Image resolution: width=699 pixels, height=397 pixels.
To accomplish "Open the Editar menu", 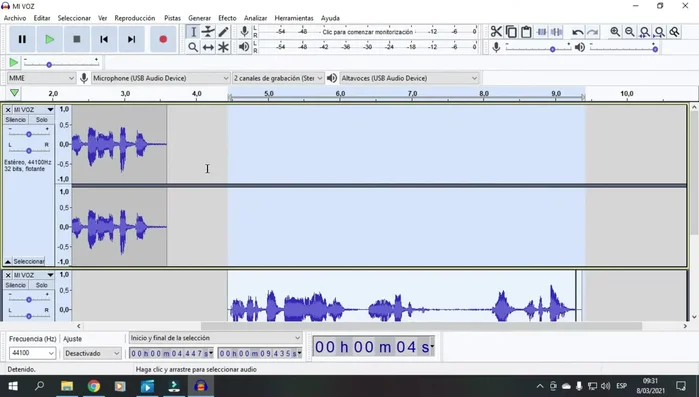I will coord(42,18).
